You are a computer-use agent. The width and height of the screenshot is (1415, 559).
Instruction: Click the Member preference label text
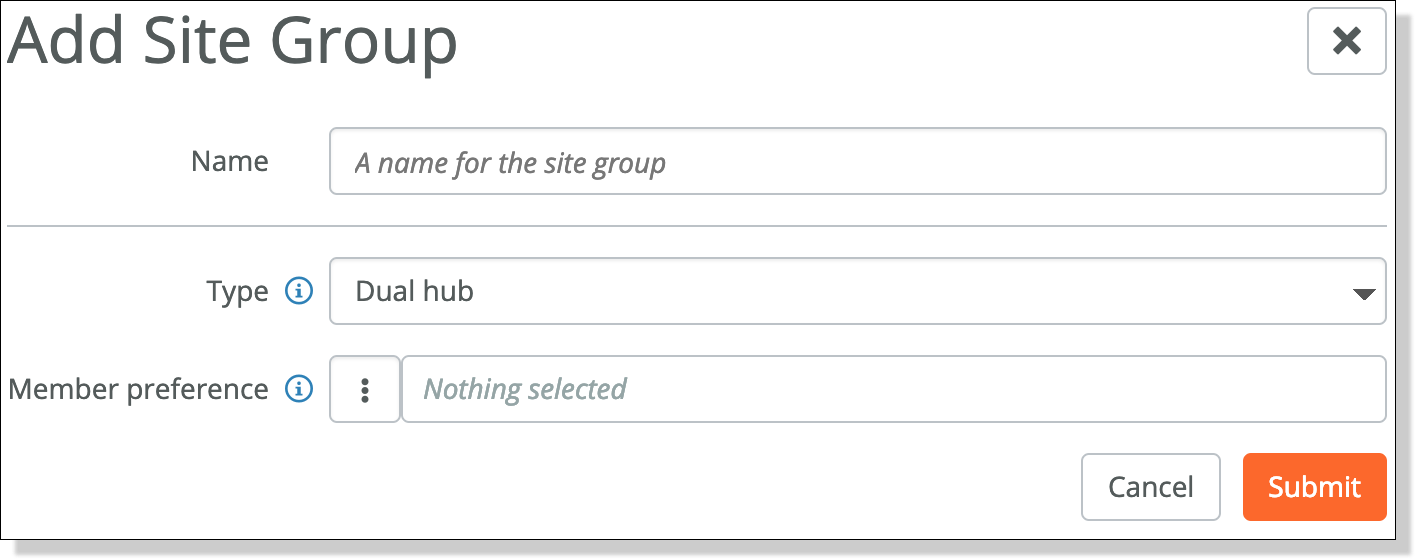(139, 389)
